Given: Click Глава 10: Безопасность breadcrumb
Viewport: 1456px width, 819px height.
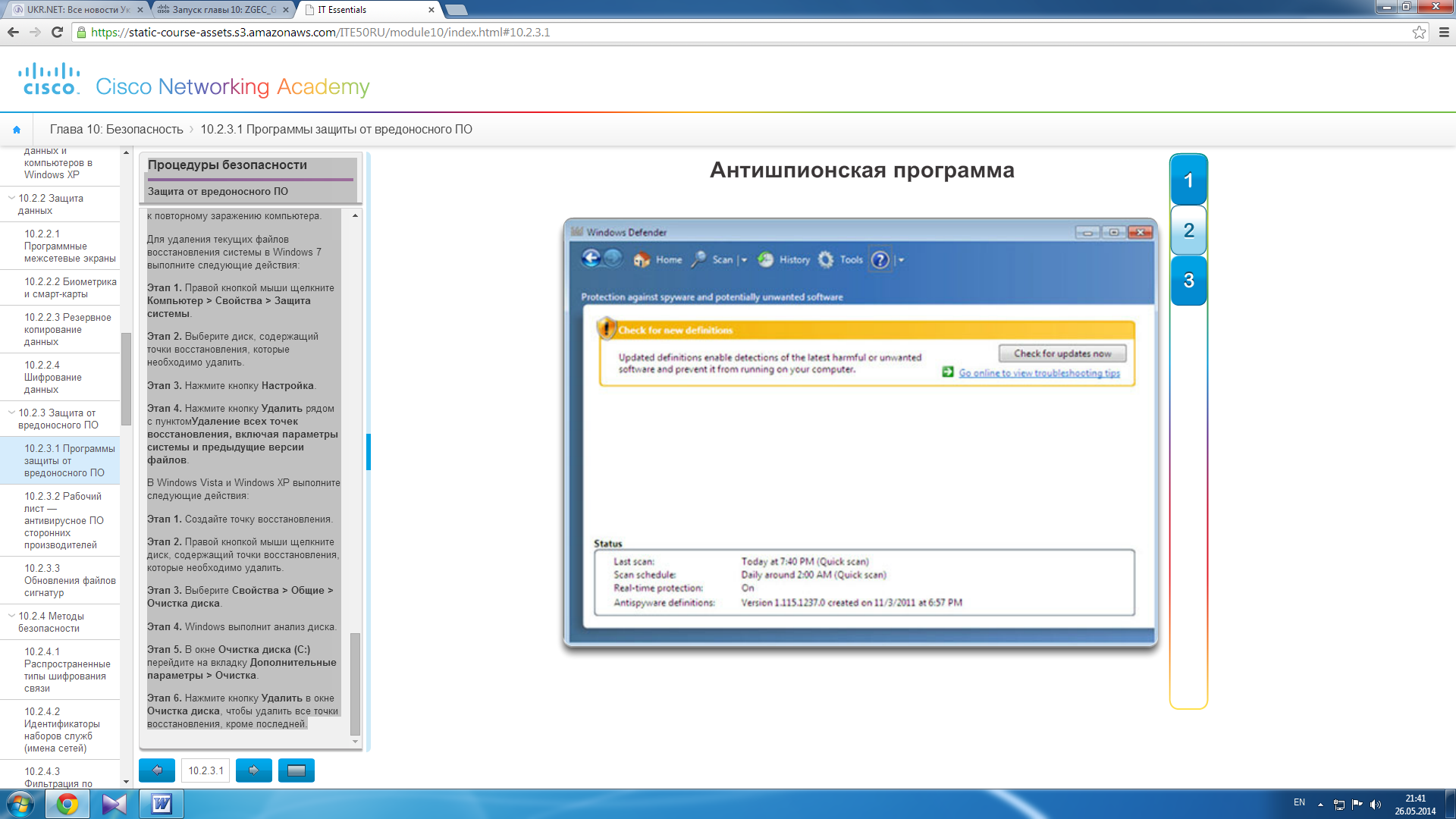Looking at the screenshot, I should point(116,130).
